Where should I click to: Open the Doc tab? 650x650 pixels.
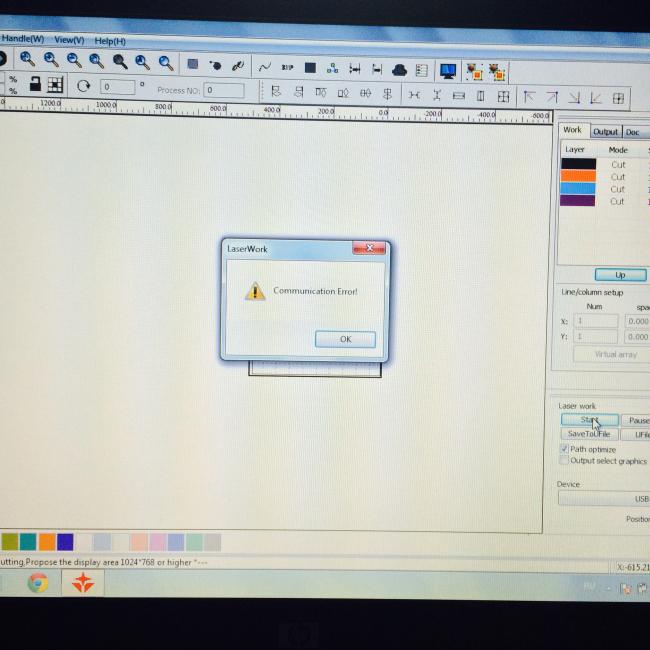633,132
